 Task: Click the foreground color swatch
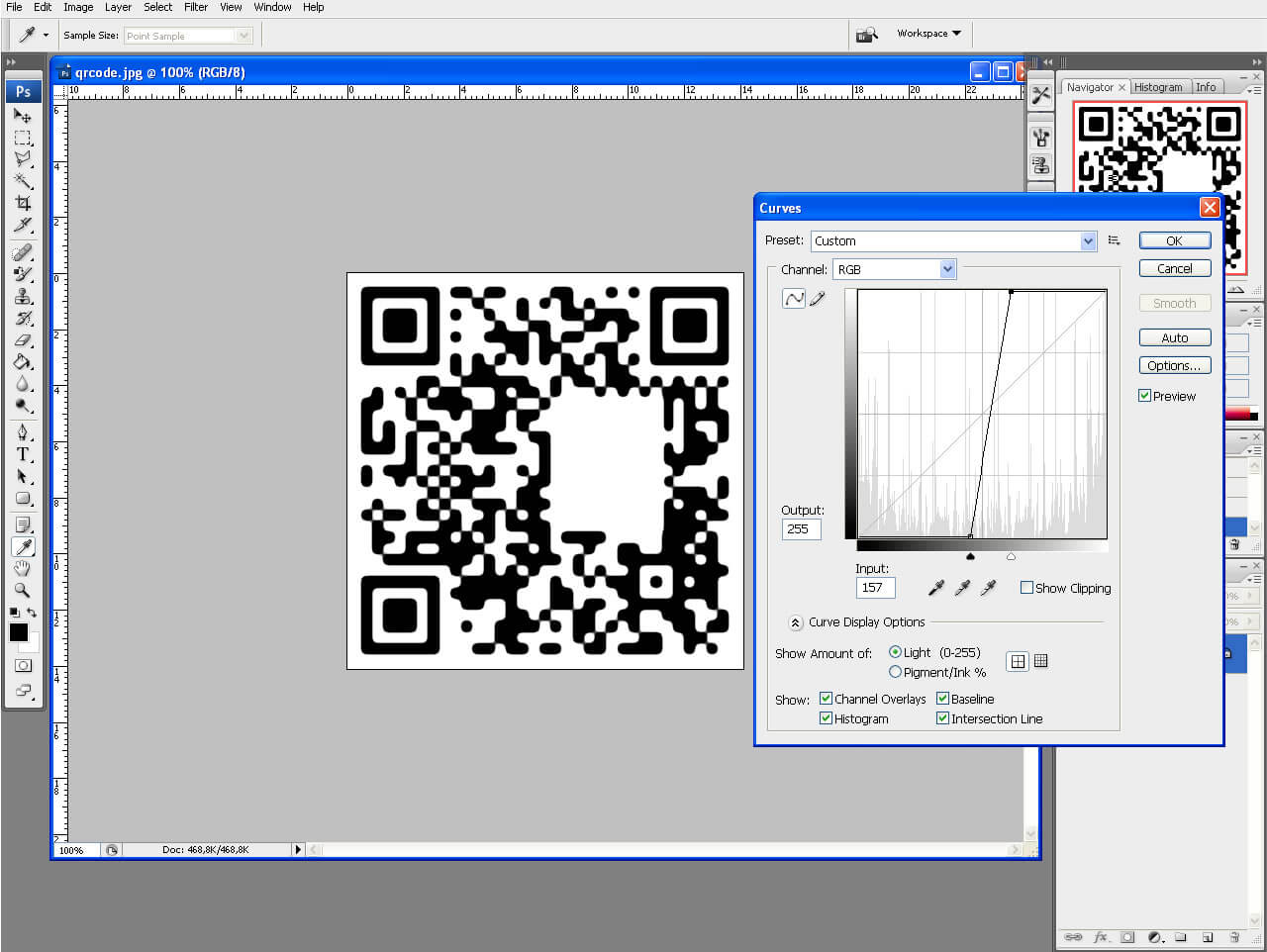point(18,632)
